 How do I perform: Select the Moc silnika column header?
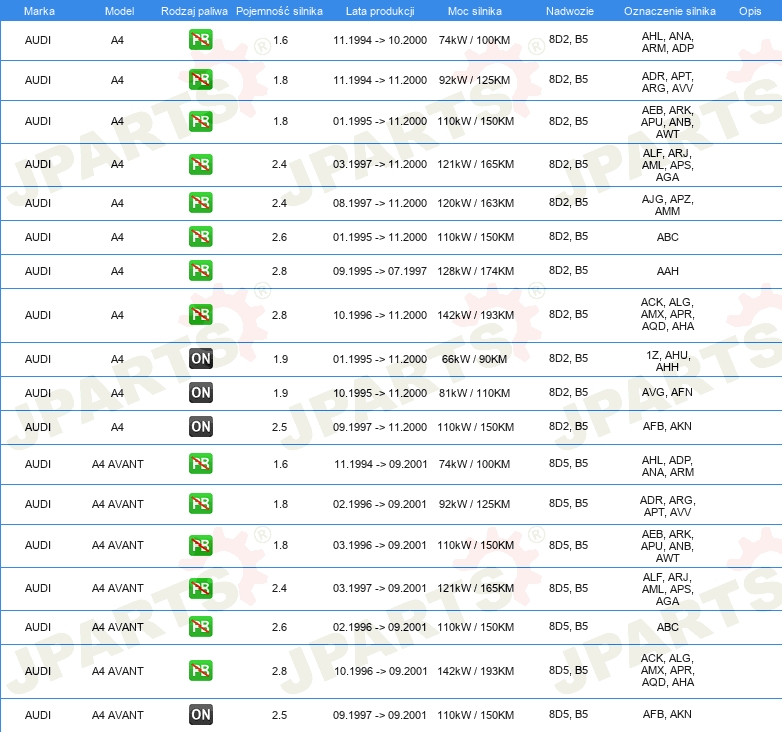pyautogui.click(x=475, y=11)
